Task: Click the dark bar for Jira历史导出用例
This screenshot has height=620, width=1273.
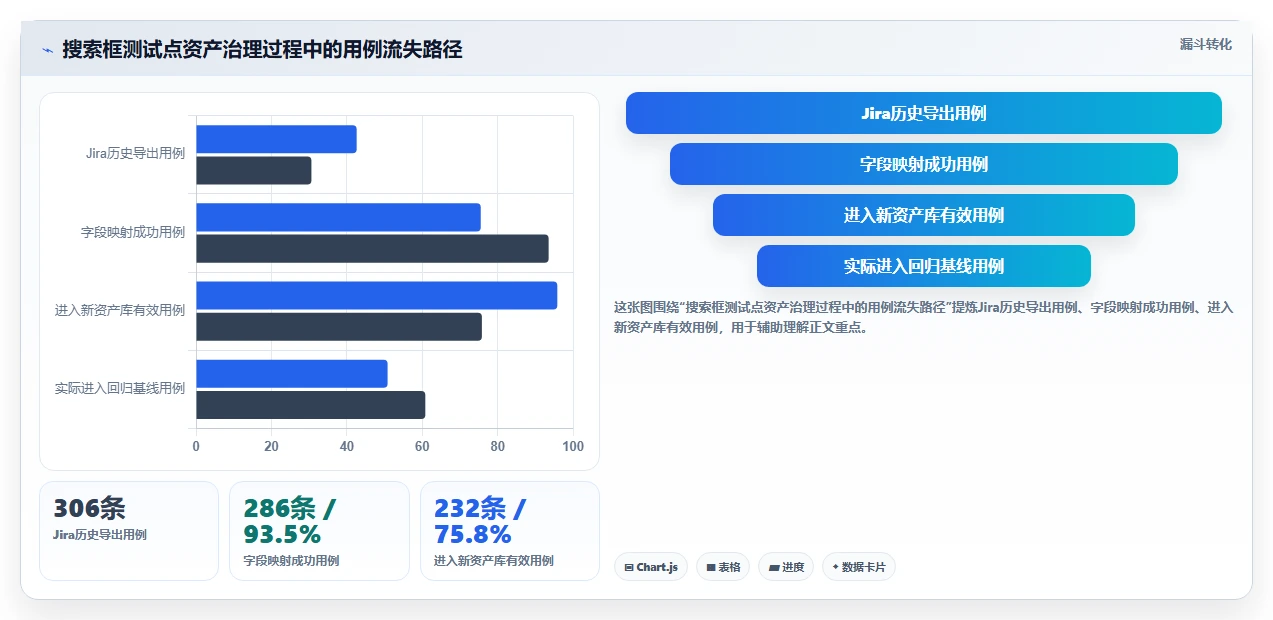Action: [254, 171]
